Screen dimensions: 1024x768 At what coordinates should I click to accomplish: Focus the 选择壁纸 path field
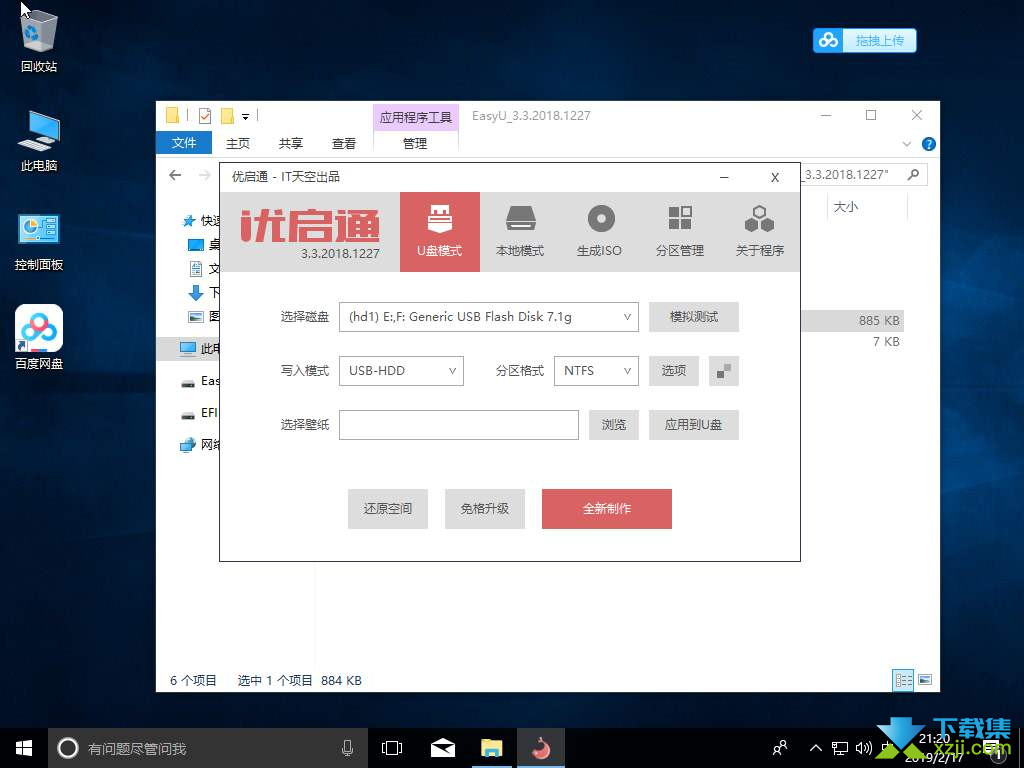[x=458, y=424]
